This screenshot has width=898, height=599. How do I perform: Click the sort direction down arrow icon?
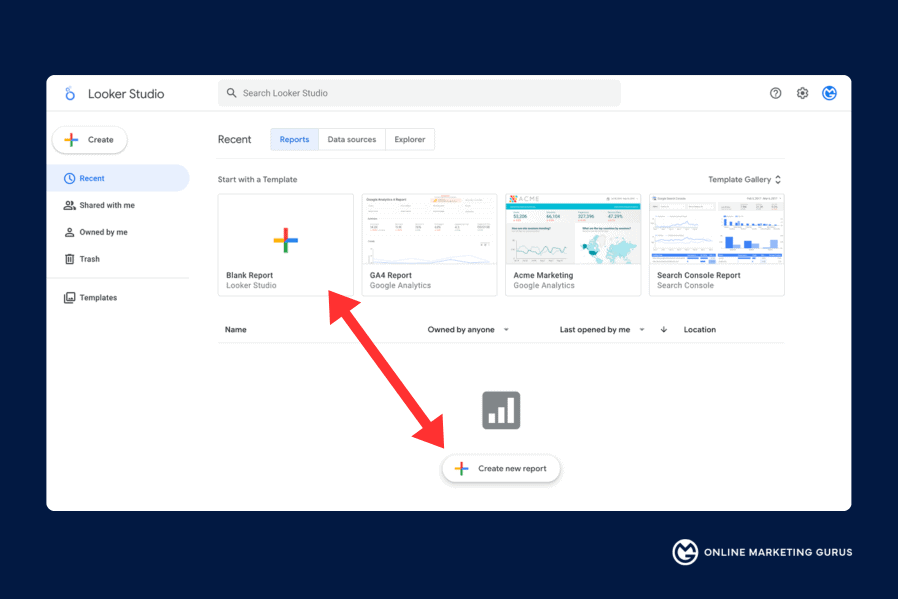(x=664, y=329)
